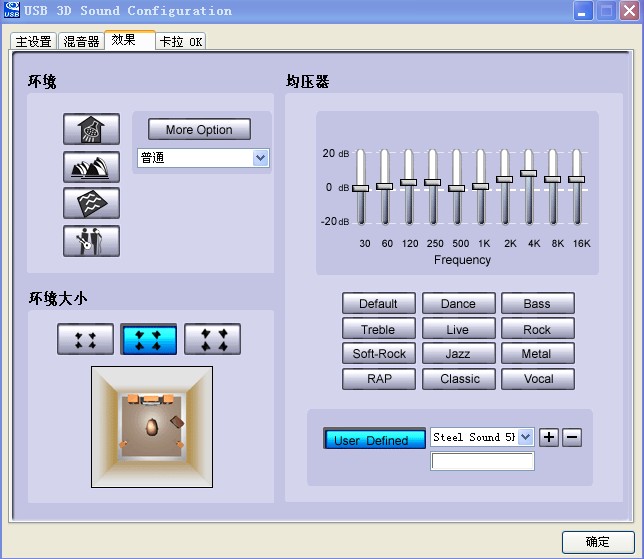
Task: Click the empty preset name input field
Action: [x=483, y=461]
